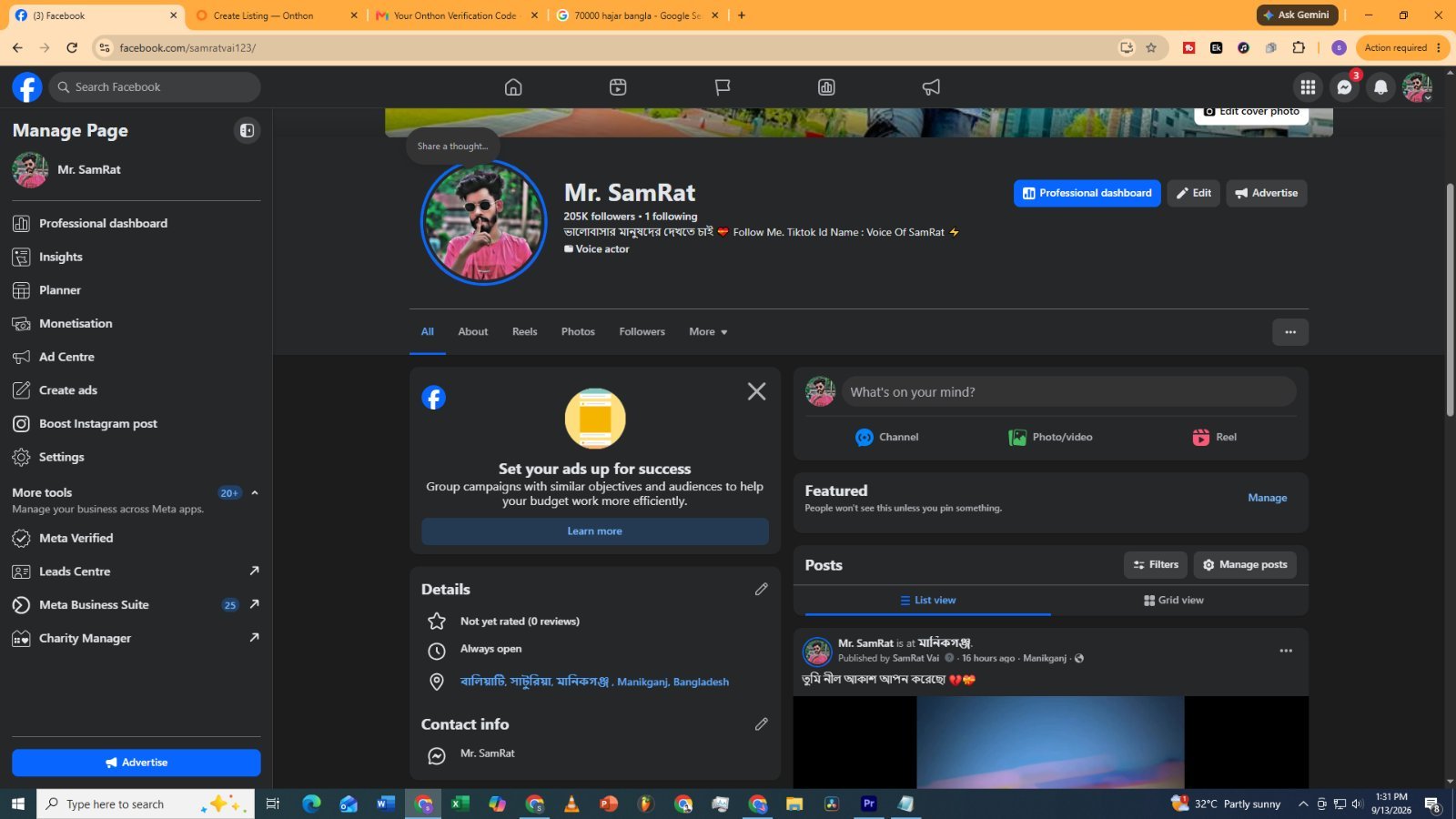1456x819 pixels.
Task: Click the Search Facebook field
Action: (155, 87)
